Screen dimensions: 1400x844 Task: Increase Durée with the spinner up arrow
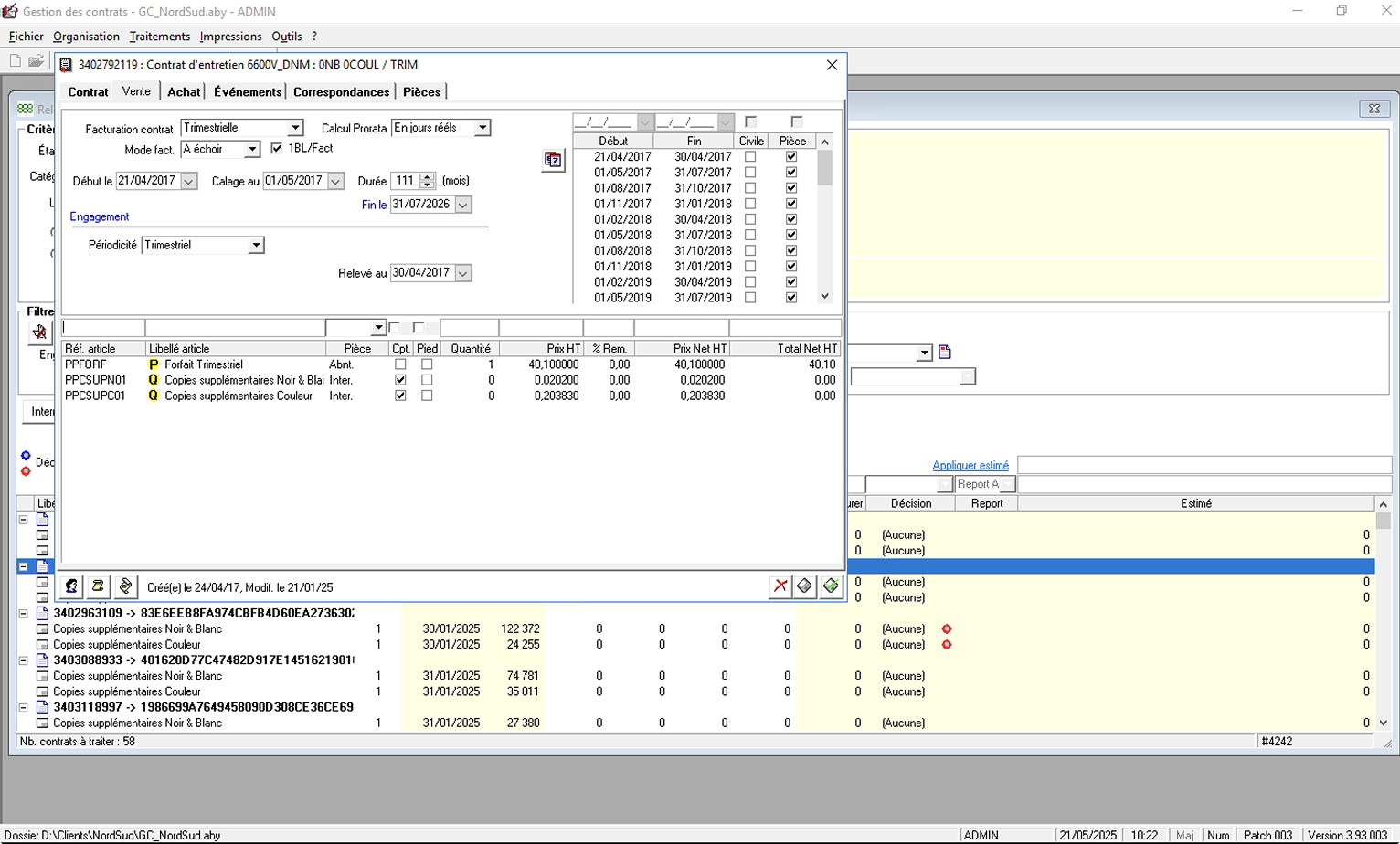click(427, 177)
